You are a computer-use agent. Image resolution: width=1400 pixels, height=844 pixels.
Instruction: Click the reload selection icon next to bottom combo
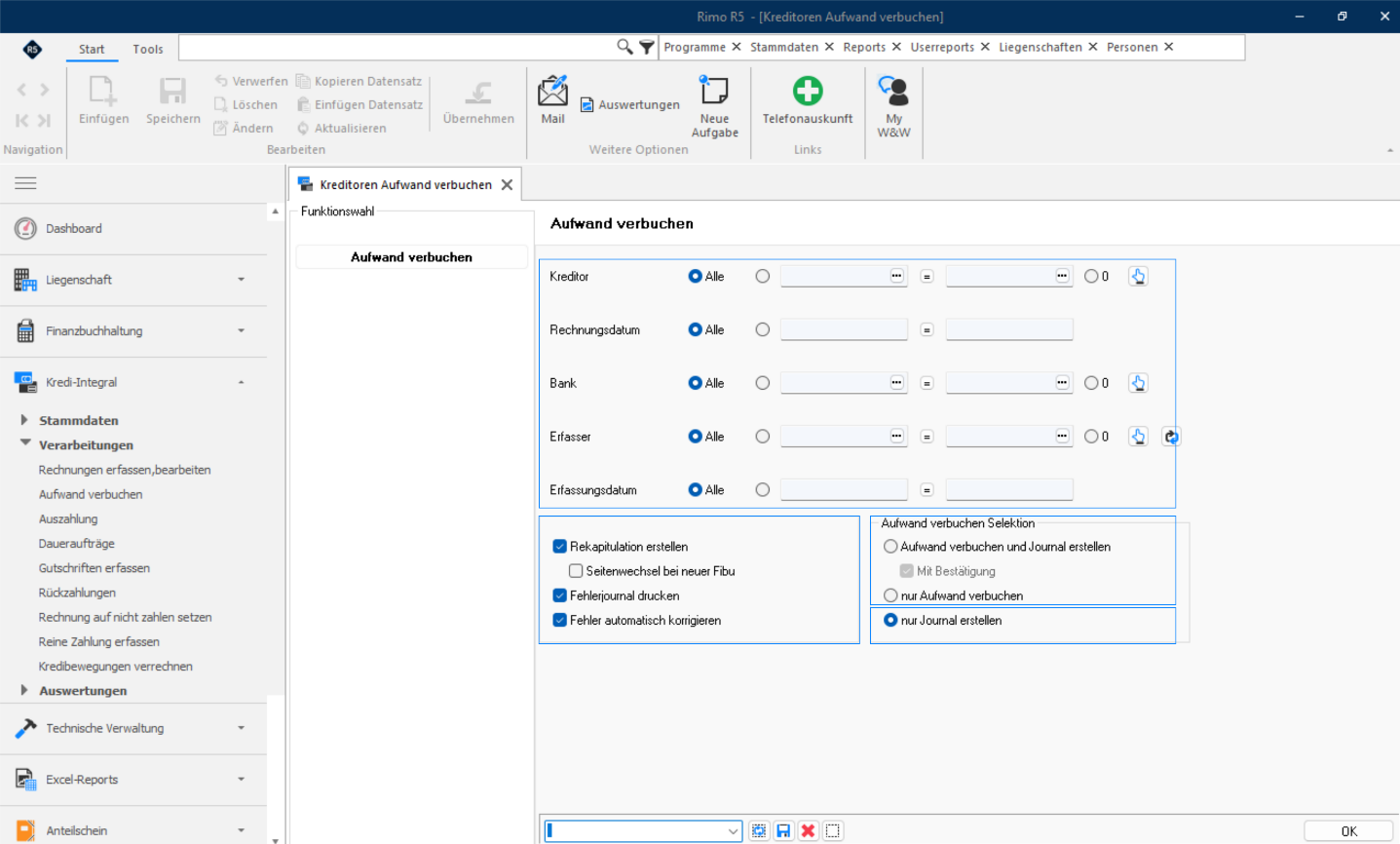click(759, 830)
